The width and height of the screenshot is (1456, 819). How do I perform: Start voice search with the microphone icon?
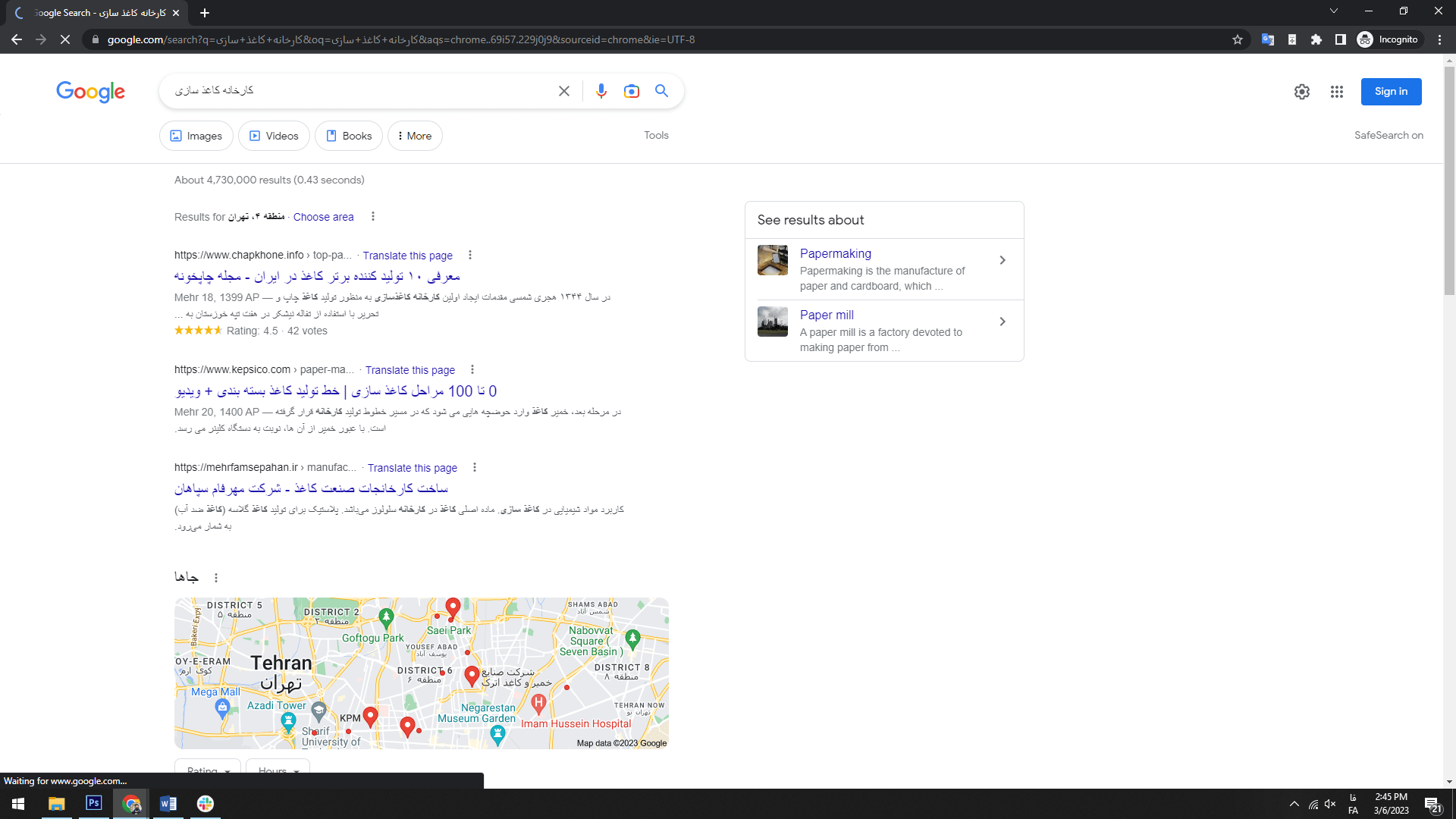tap(601, 91)
